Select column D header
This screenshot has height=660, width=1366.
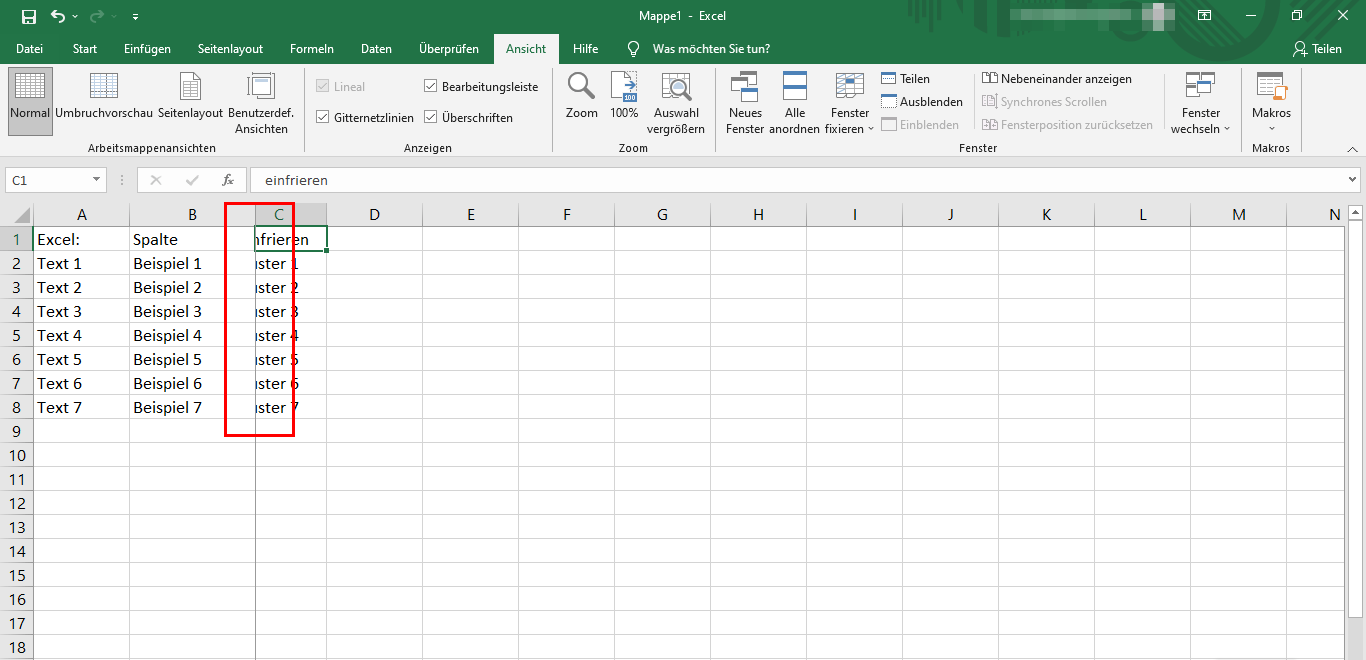click(374, 214)
